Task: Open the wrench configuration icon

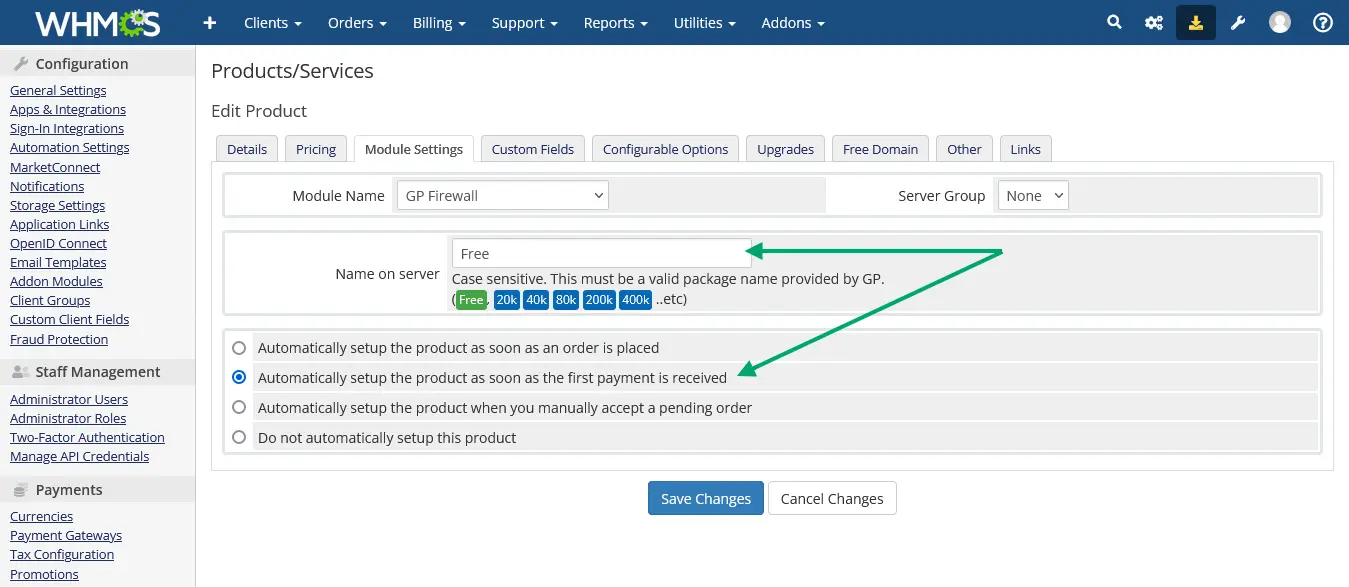Action: [x=1238, y=22]
